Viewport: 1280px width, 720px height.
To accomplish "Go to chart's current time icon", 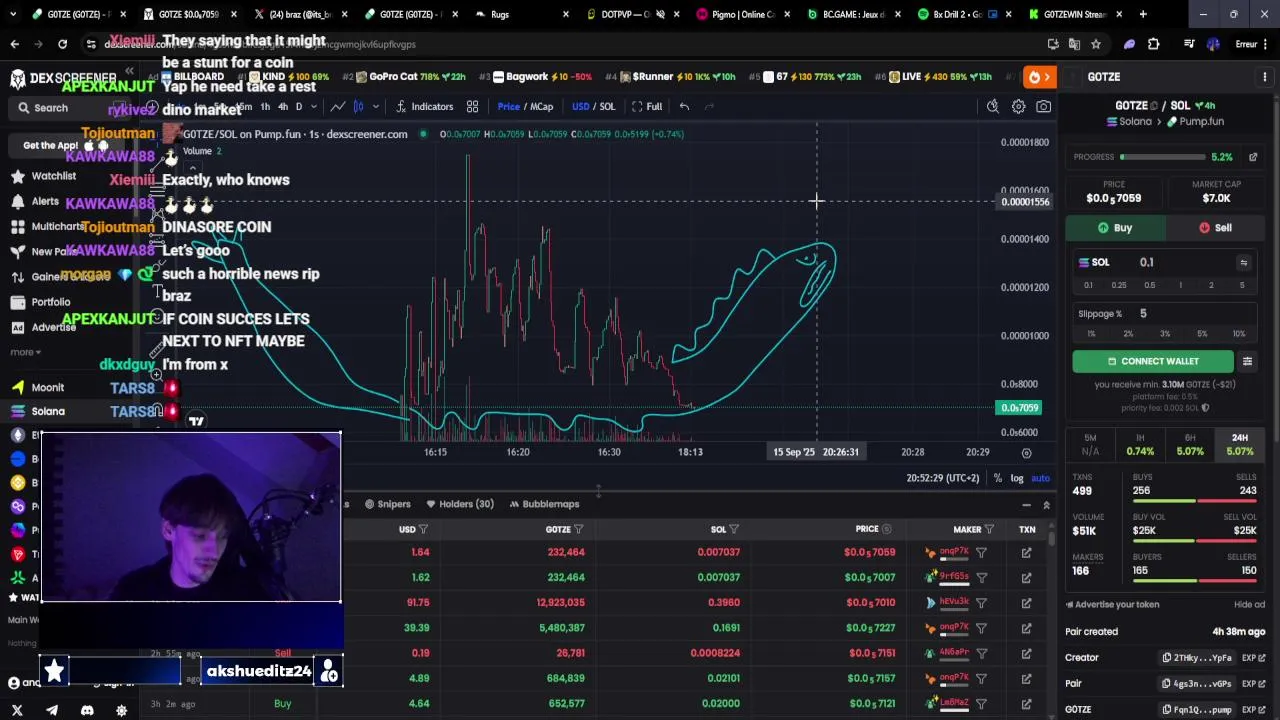I will [1026, 453].
